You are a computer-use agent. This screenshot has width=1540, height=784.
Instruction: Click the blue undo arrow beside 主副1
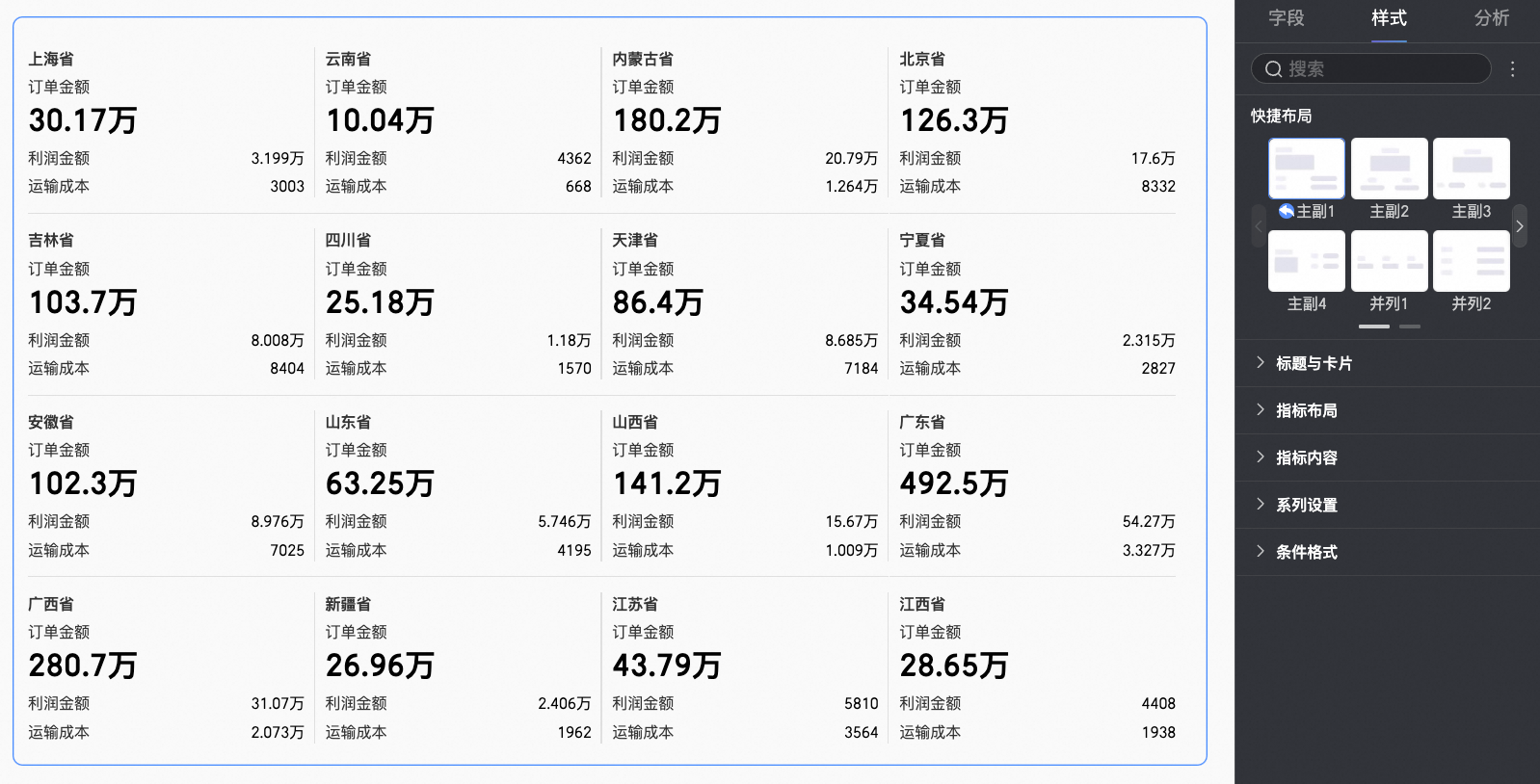pos(1286,211)
